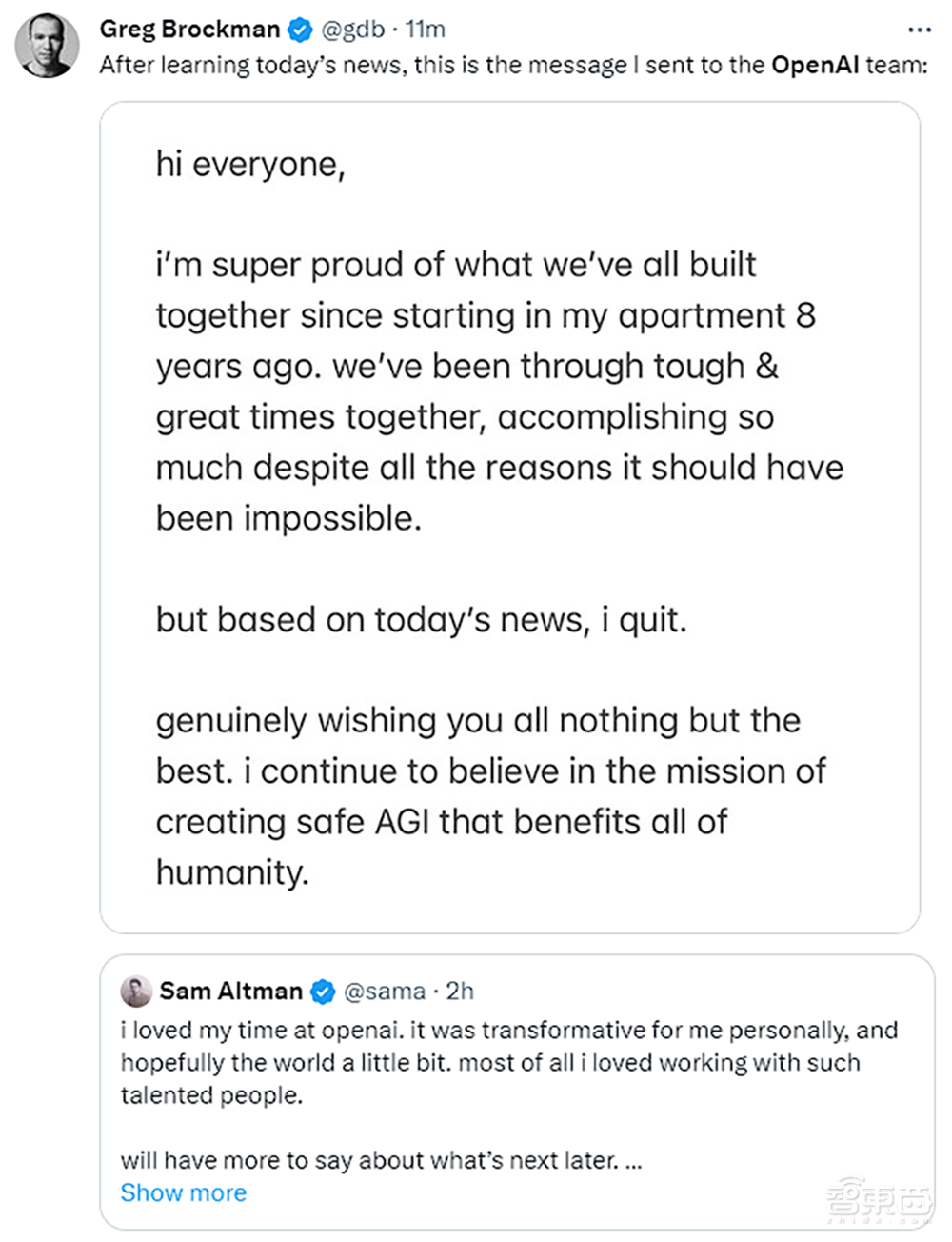The width and height of the screenshot is (952, 1242).
Task: Open Sam Altman's profile via display name
Action: [x=230, y=992]
